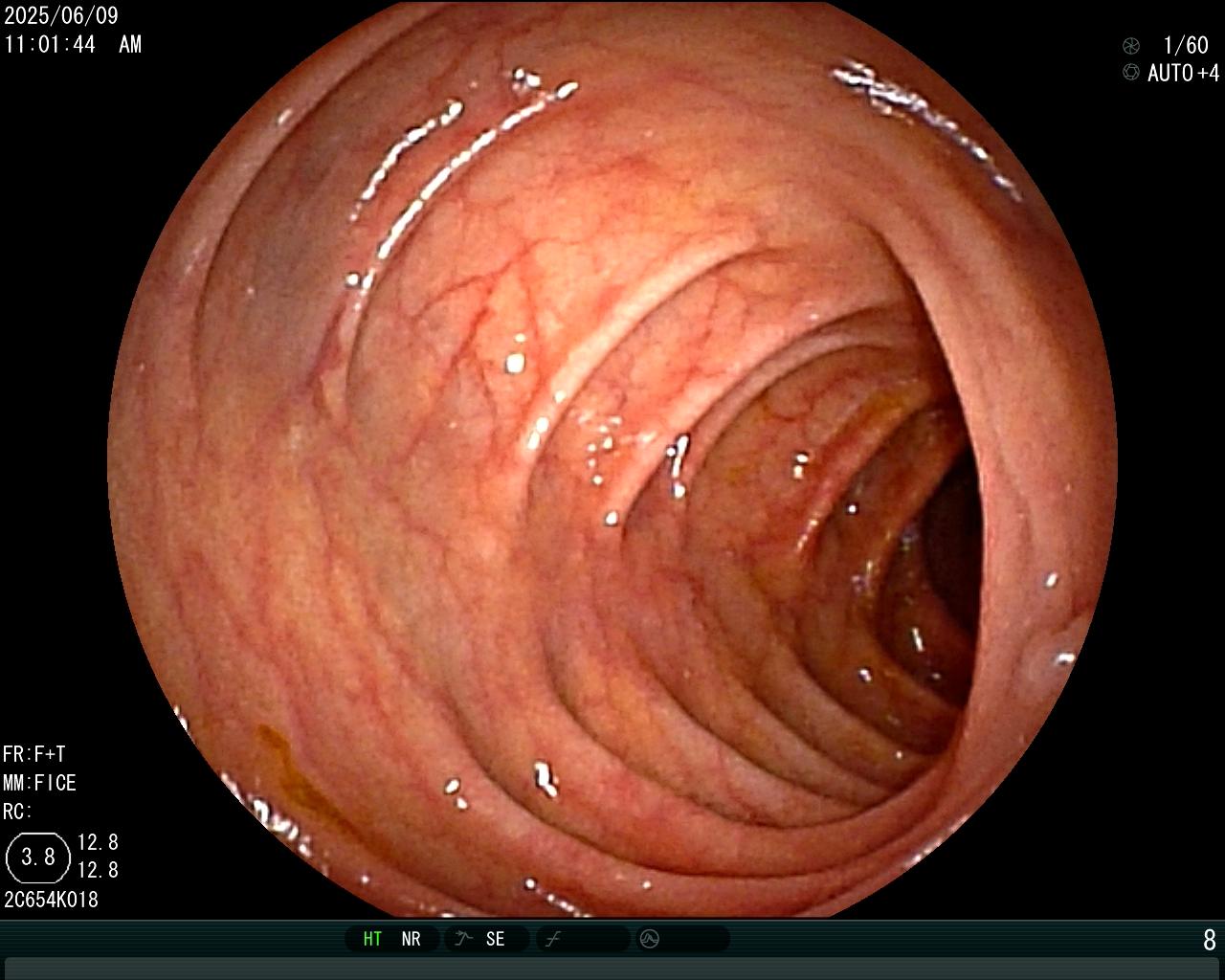1225x980 pixels.
Task: Click the shutter speed icon beside 1/60
Action: point(1131,45)
